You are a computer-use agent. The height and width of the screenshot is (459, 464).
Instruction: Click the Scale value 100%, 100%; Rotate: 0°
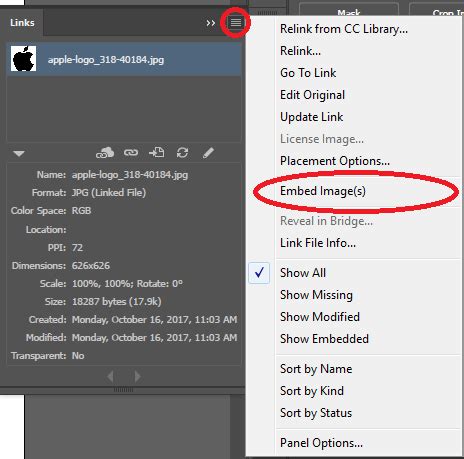click(x=127, y=284)
